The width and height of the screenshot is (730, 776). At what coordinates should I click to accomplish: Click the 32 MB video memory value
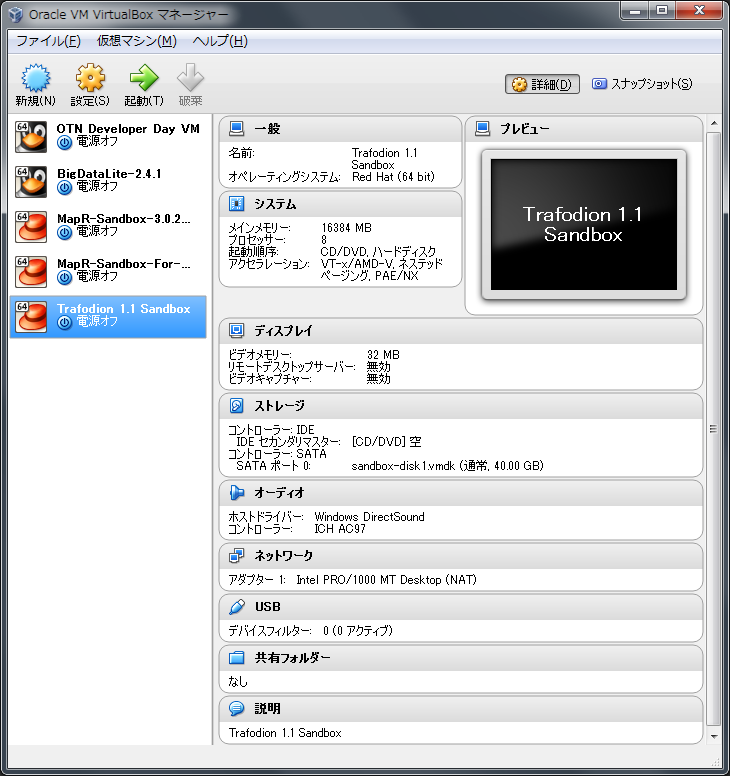[x=383, y=355]
